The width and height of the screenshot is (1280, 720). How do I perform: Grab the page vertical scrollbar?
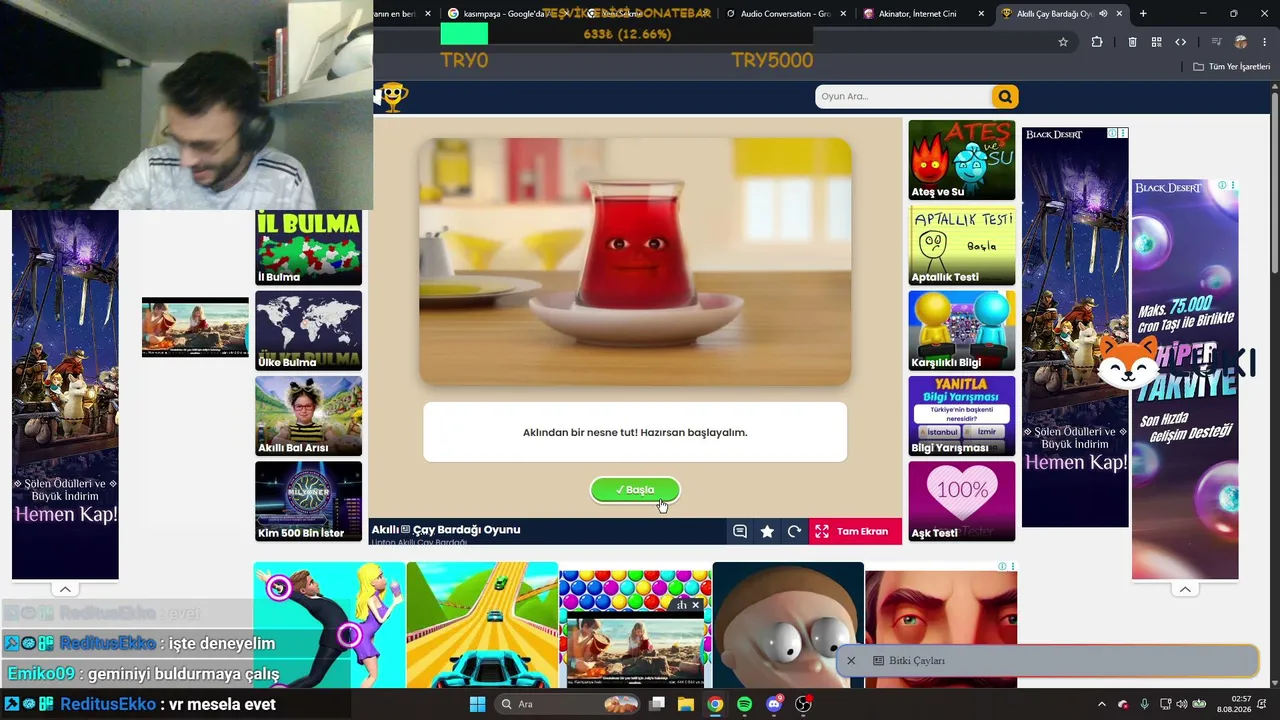(1275, 180)
